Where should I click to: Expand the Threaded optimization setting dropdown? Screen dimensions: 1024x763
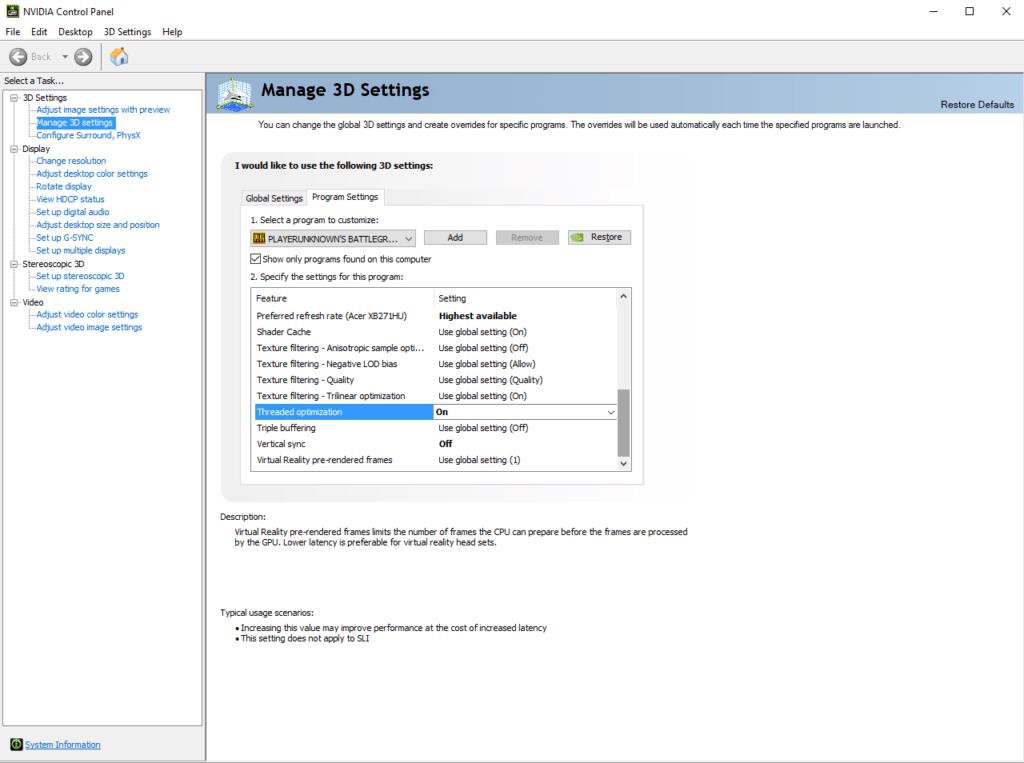pyautogui.click(x=610, y=412)
